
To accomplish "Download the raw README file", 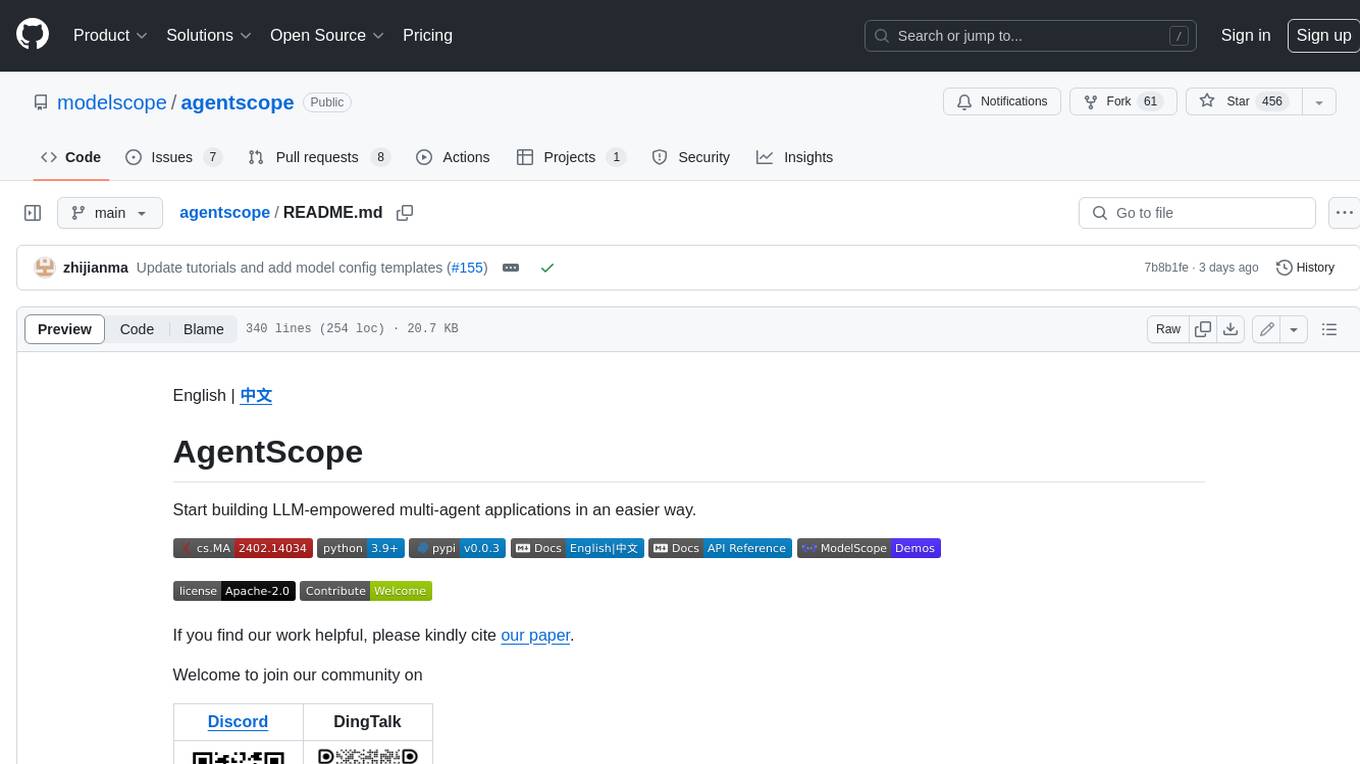I will pos(1231,329).
